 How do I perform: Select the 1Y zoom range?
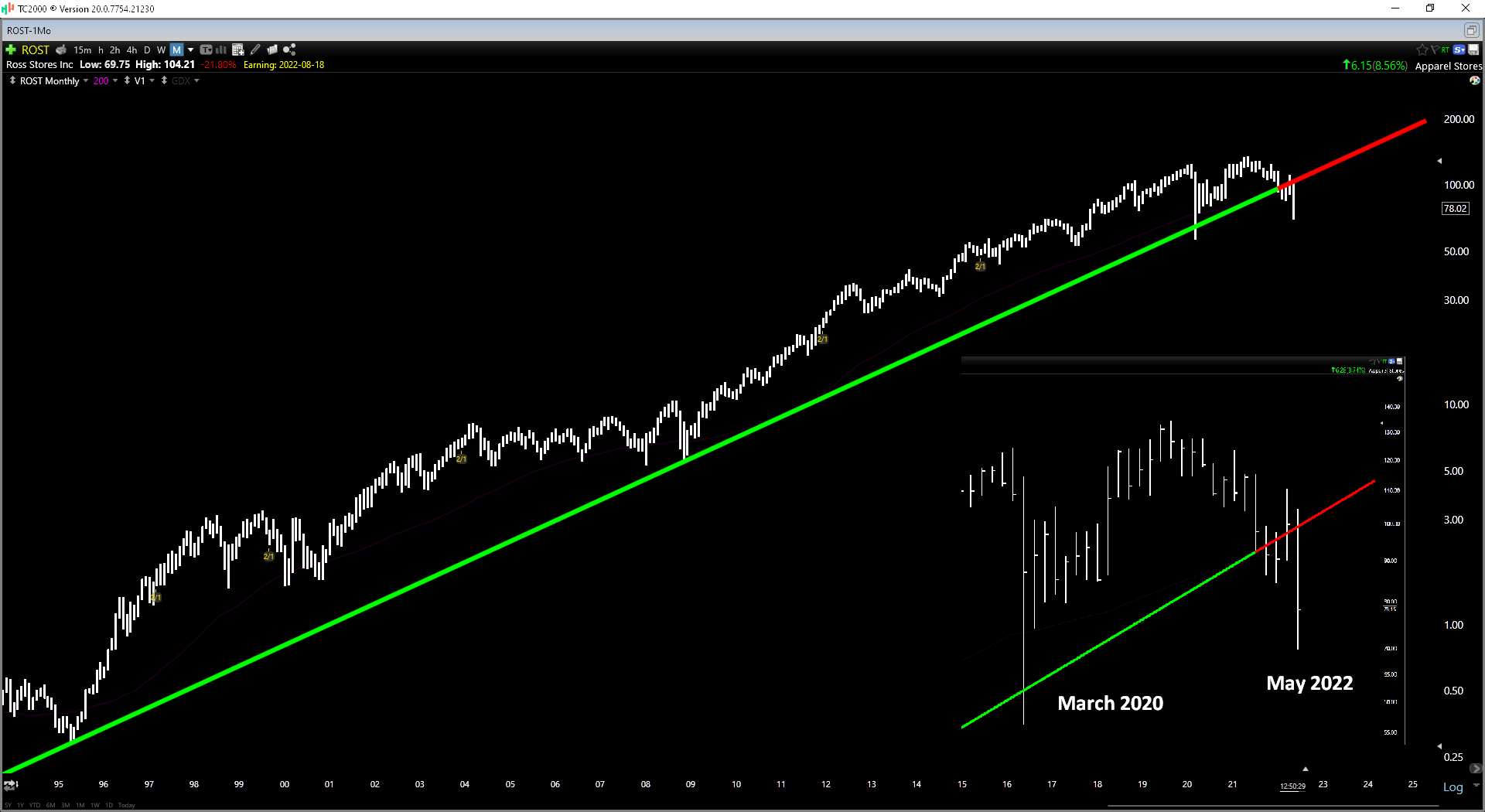point(21,805)
